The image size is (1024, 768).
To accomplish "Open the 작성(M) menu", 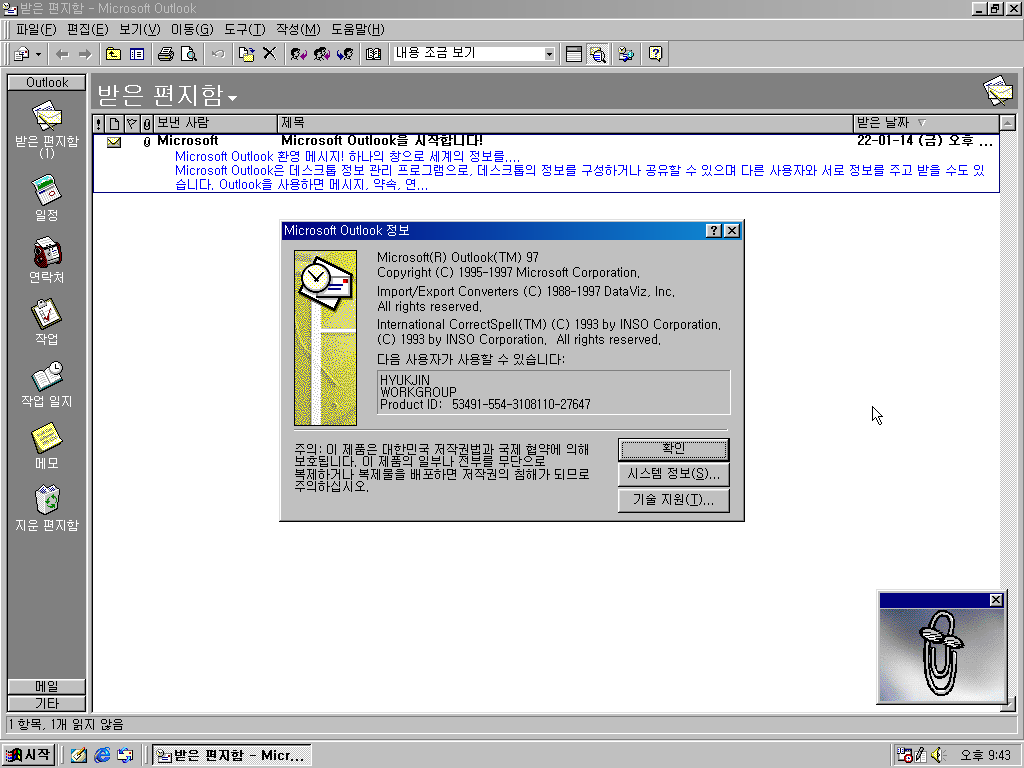I will tap(298, 29).
